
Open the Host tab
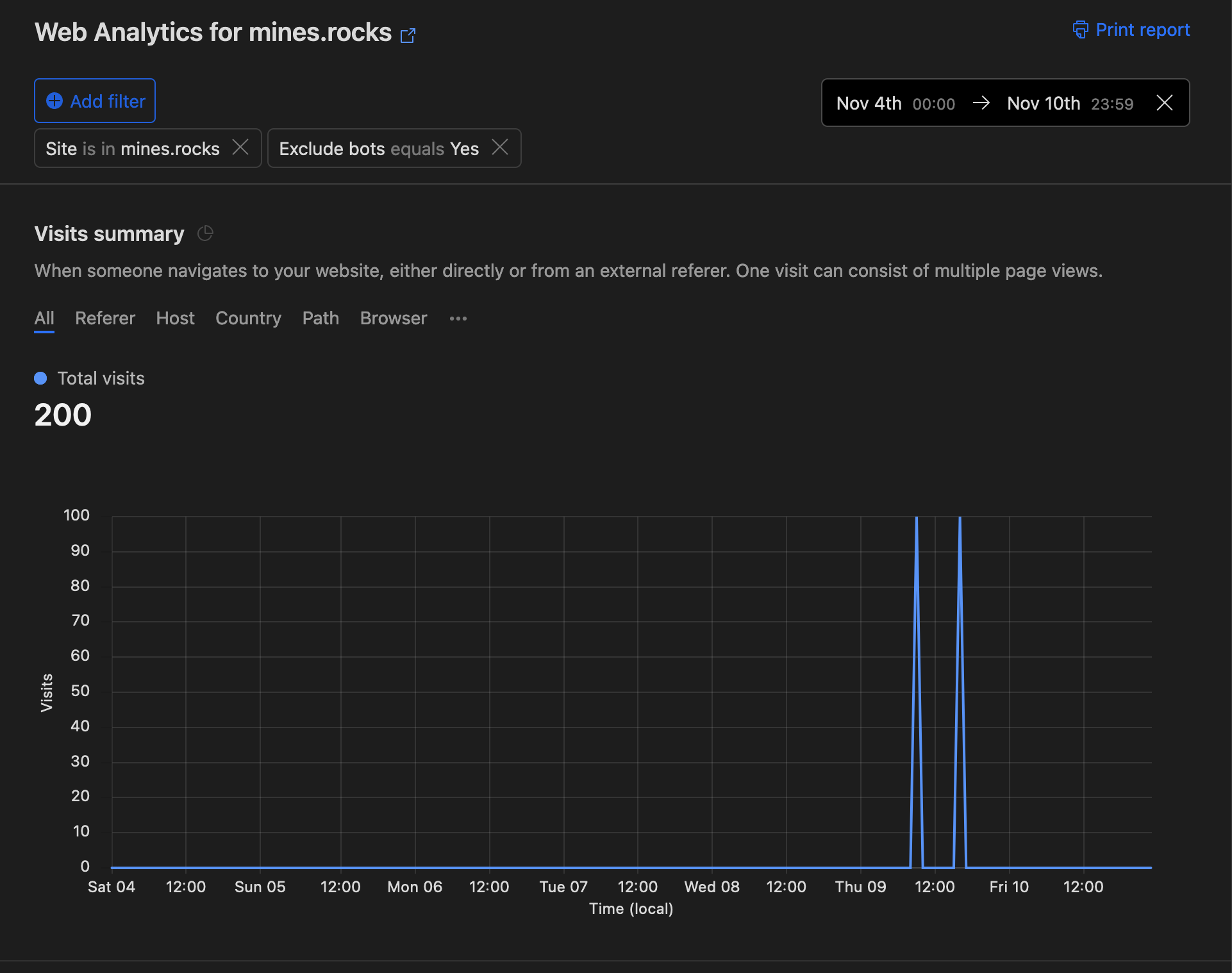(x=175, y=319)
